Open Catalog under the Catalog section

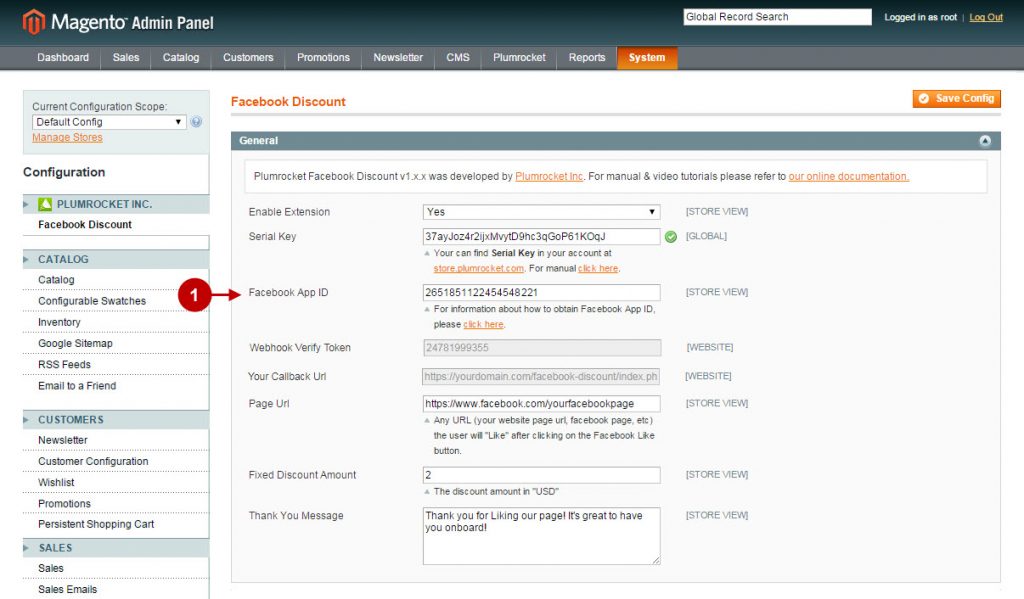pos(56,280)
